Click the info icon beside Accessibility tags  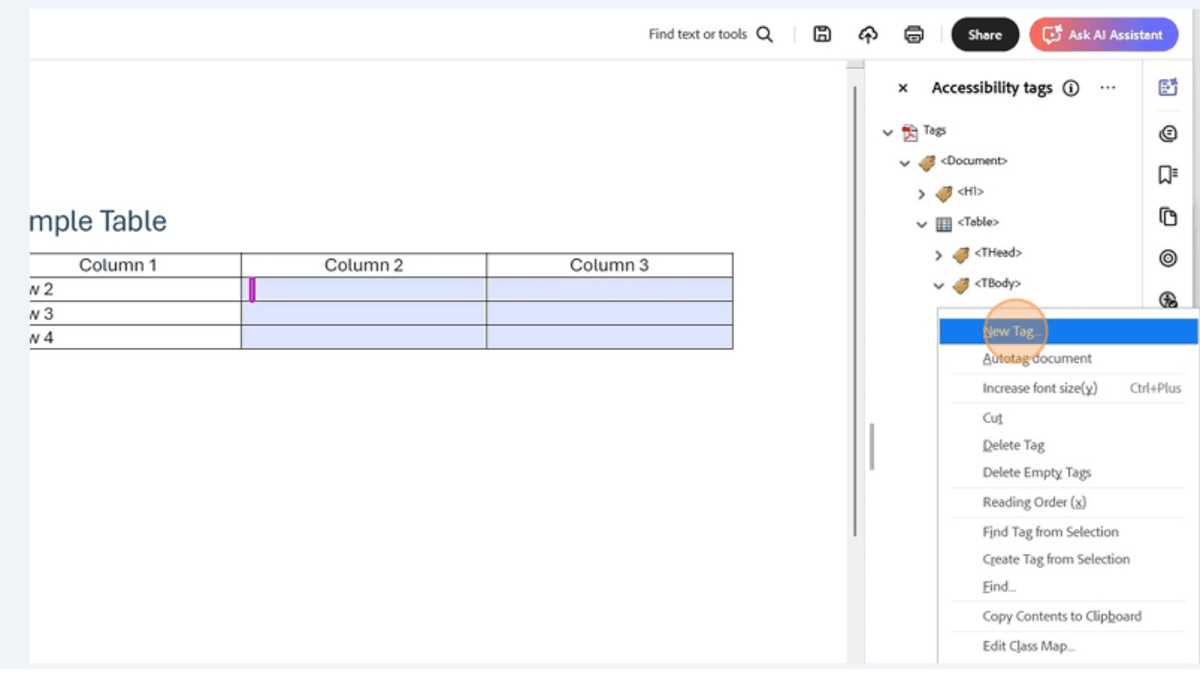pos(1071,88)
